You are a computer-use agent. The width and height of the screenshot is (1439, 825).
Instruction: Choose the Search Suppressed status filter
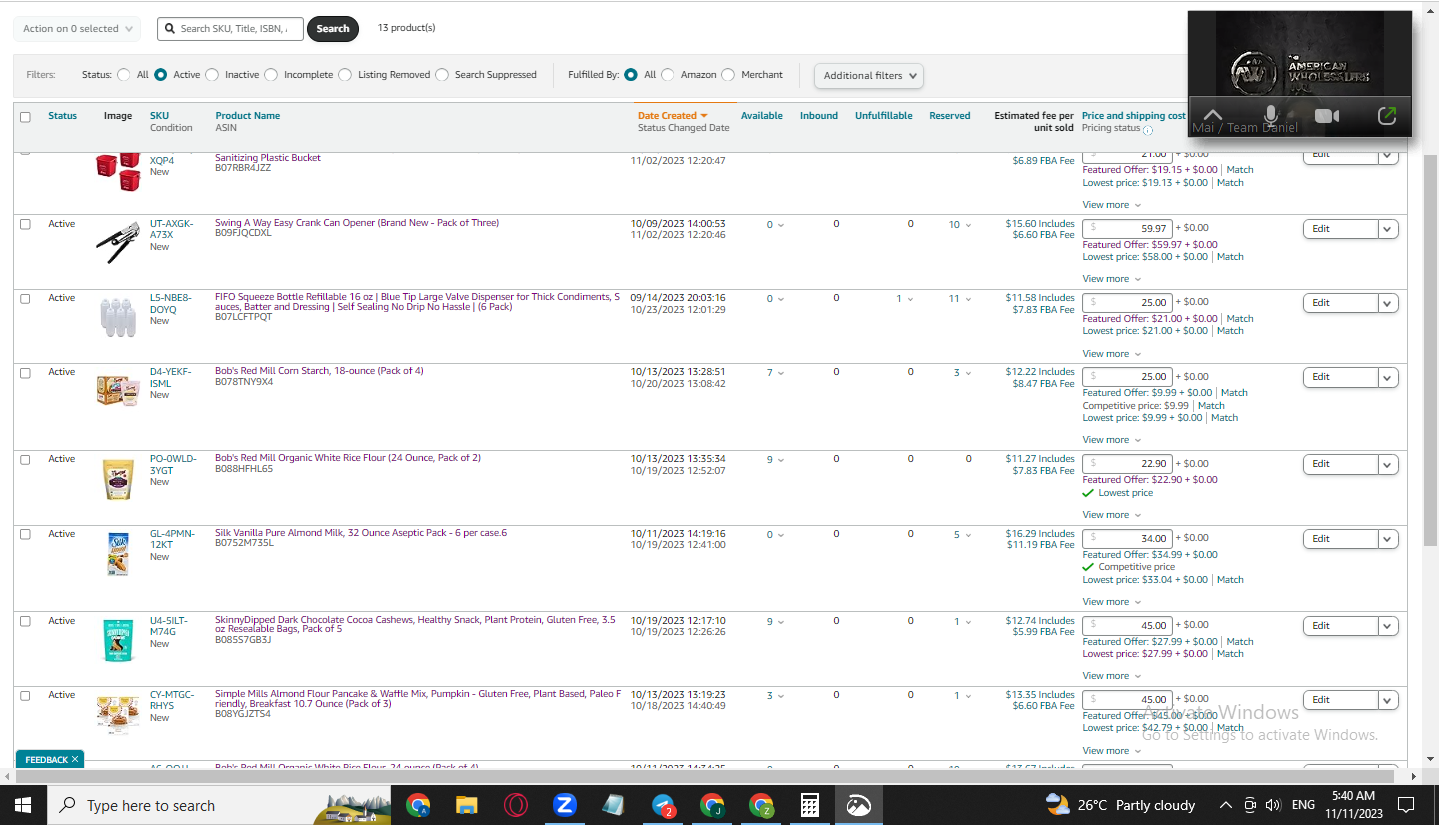[442, 75]
